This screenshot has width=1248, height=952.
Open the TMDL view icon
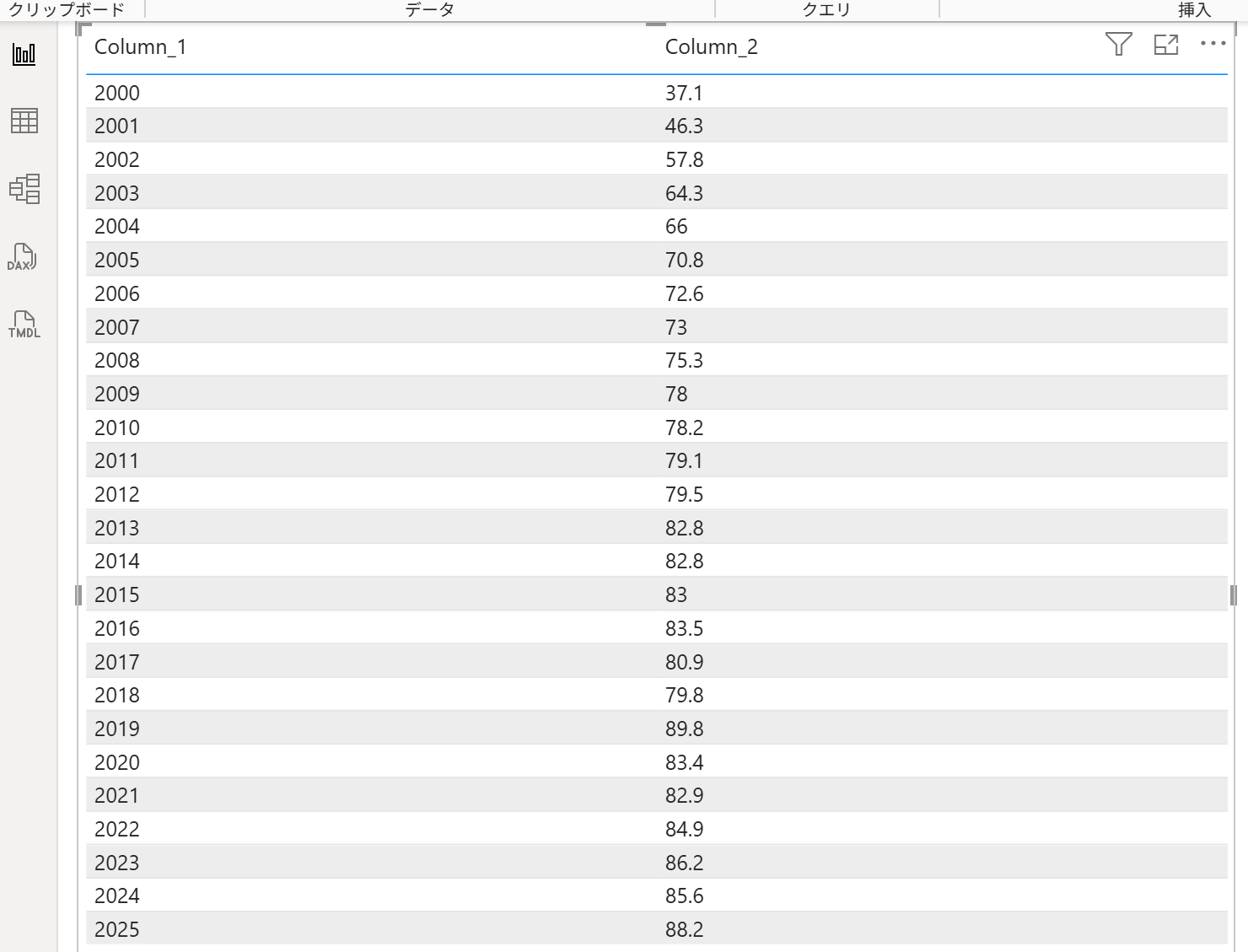(x=24, y=324)
